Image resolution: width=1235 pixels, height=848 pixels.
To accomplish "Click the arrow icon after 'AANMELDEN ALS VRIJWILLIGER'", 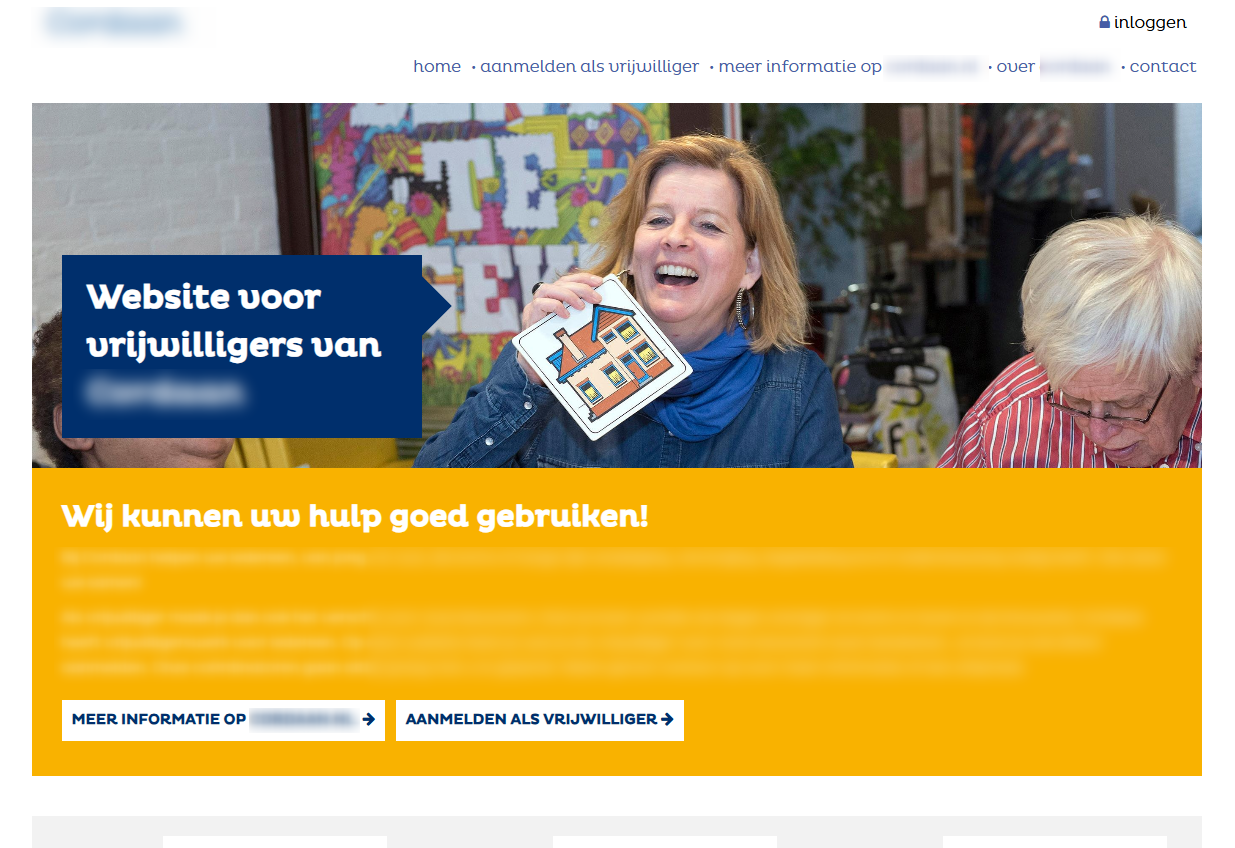I will 667,719.
